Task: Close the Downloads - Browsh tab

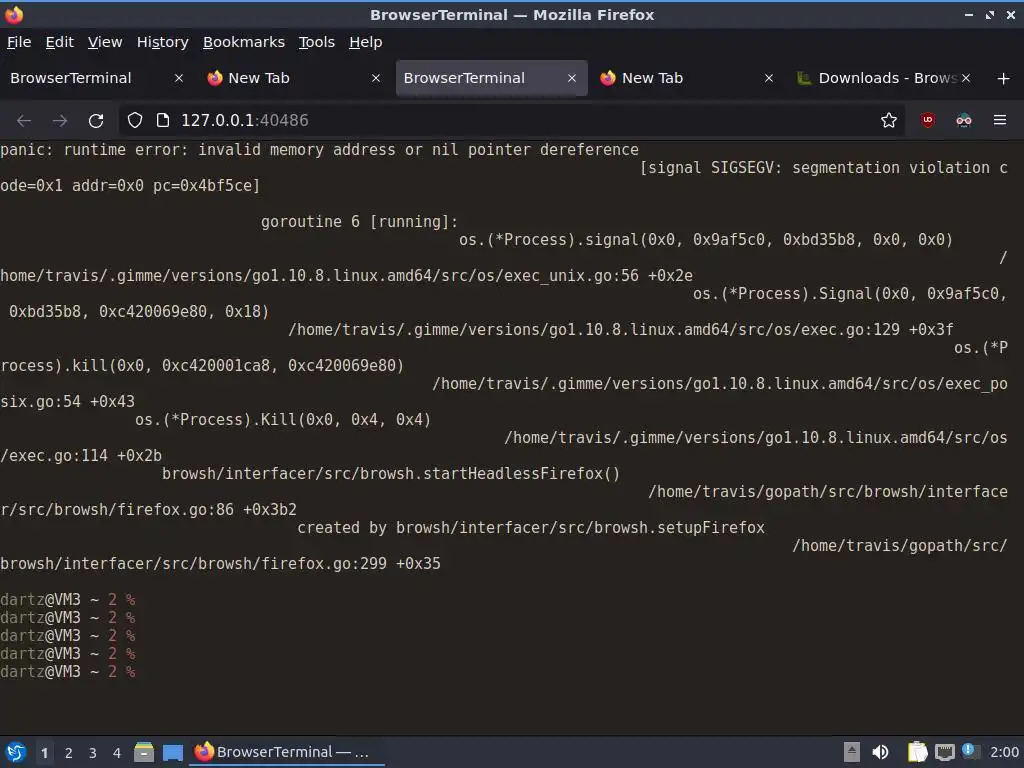Action: pos(966,78)
